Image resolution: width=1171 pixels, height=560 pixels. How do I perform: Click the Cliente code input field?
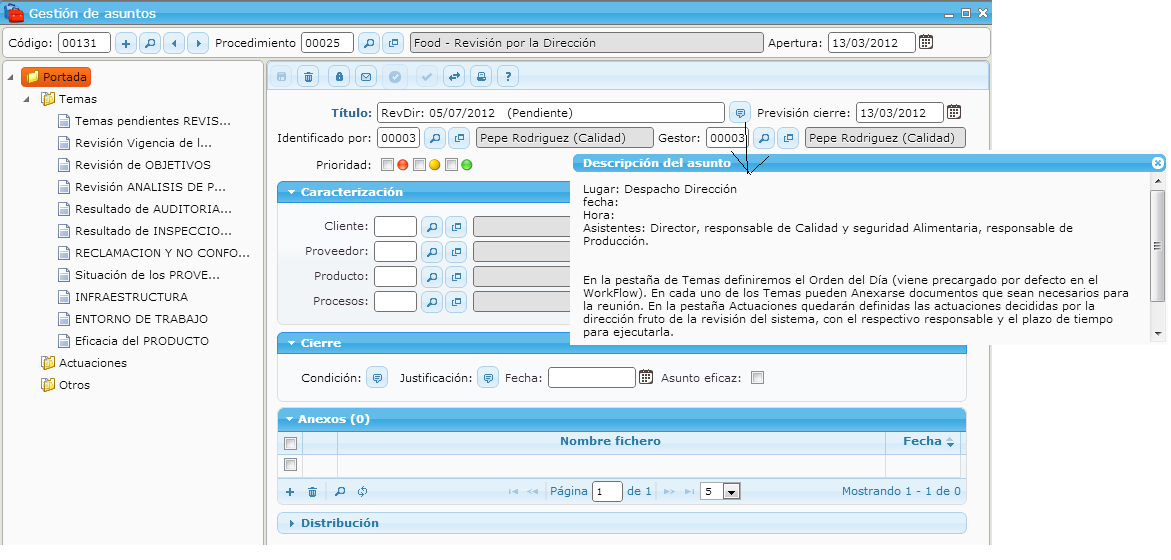395,226
